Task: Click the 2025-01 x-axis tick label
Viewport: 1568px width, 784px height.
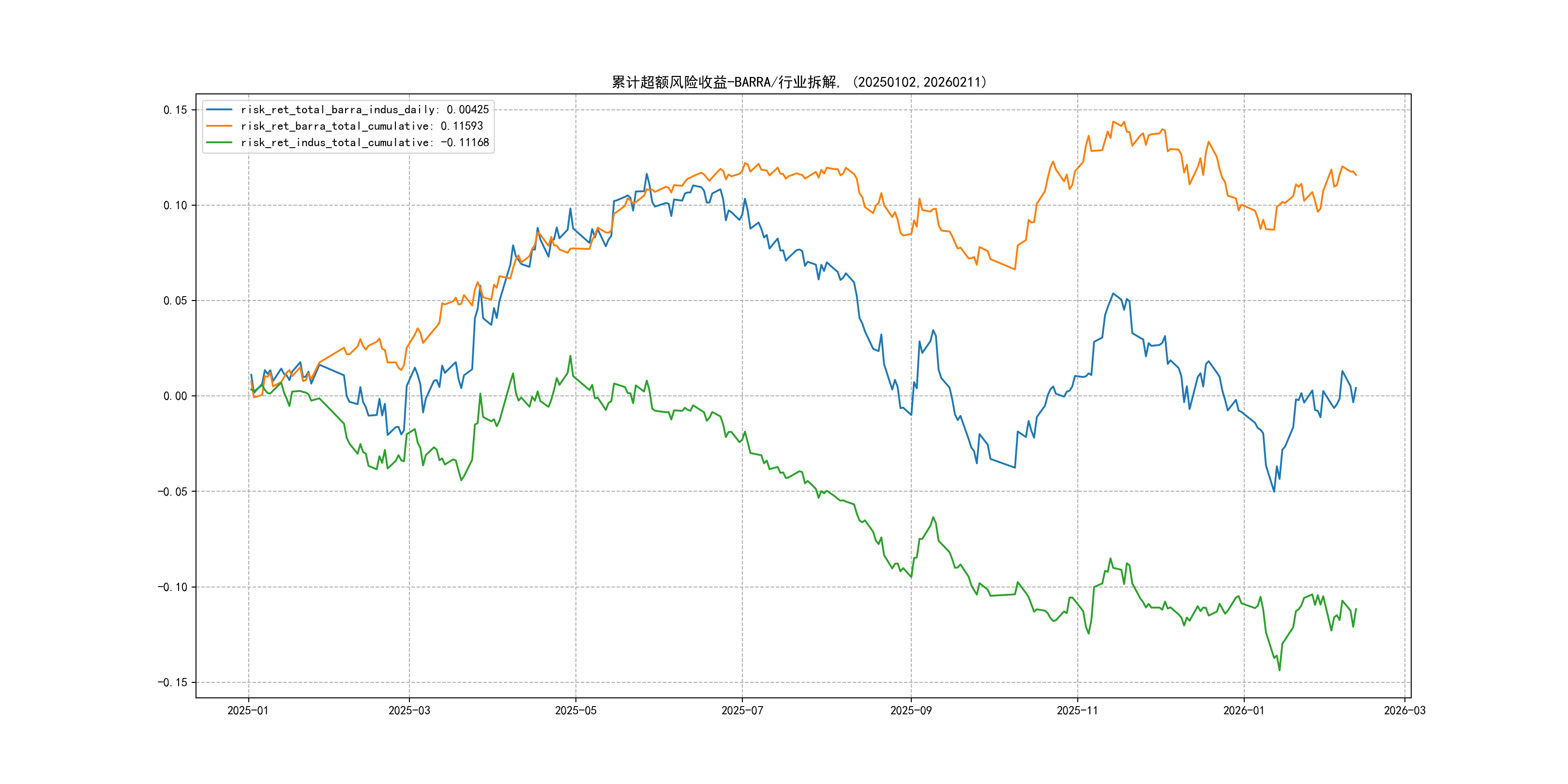Action: 248,710
